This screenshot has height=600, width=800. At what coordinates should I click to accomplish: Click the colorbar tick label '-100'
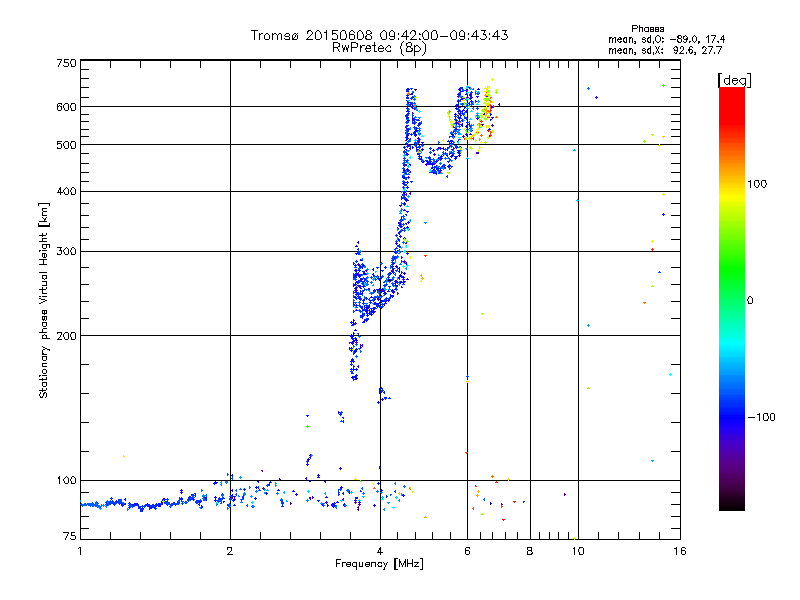point(761,417)
